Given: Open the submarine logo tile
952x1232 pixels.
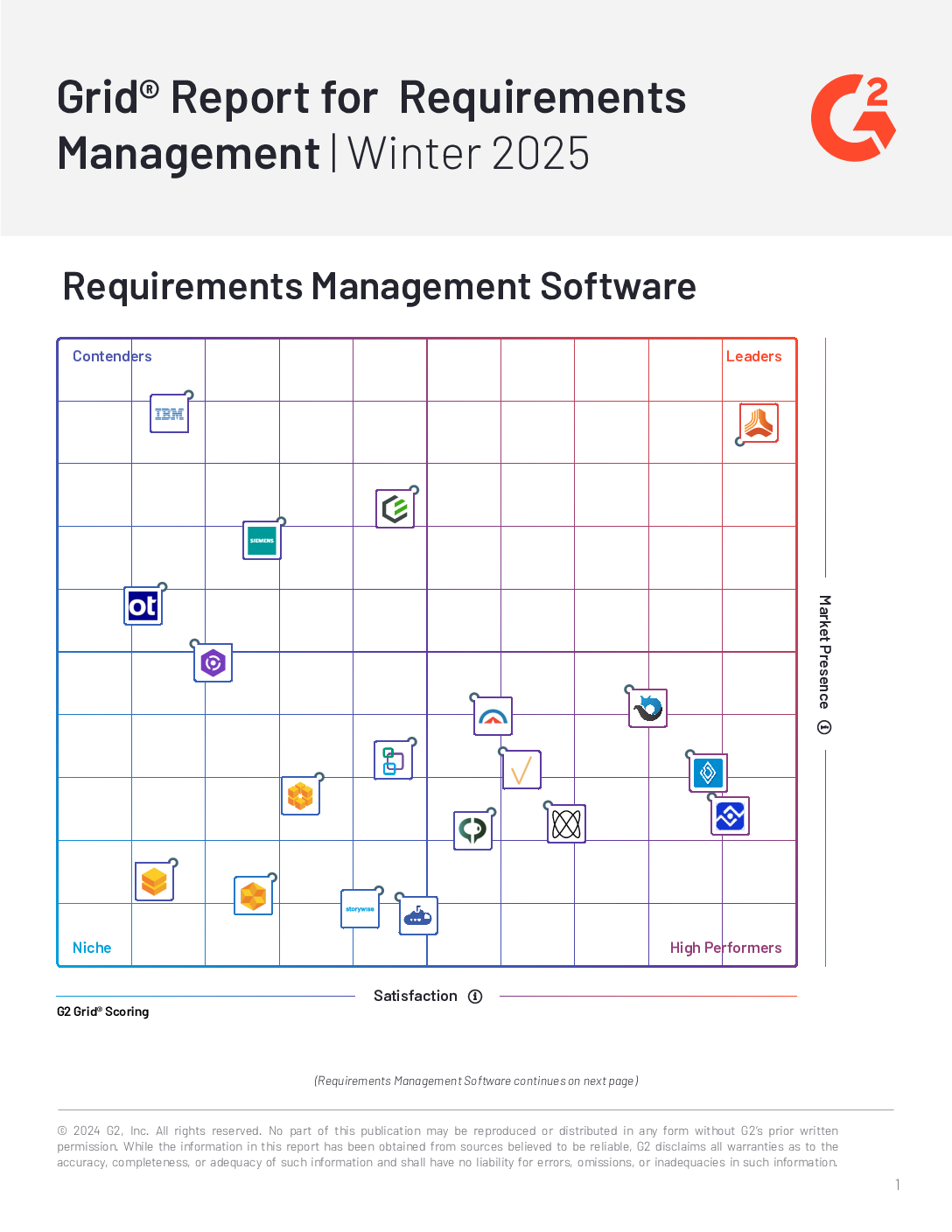Looking at the screenshot, I should [x=418, y=916].
